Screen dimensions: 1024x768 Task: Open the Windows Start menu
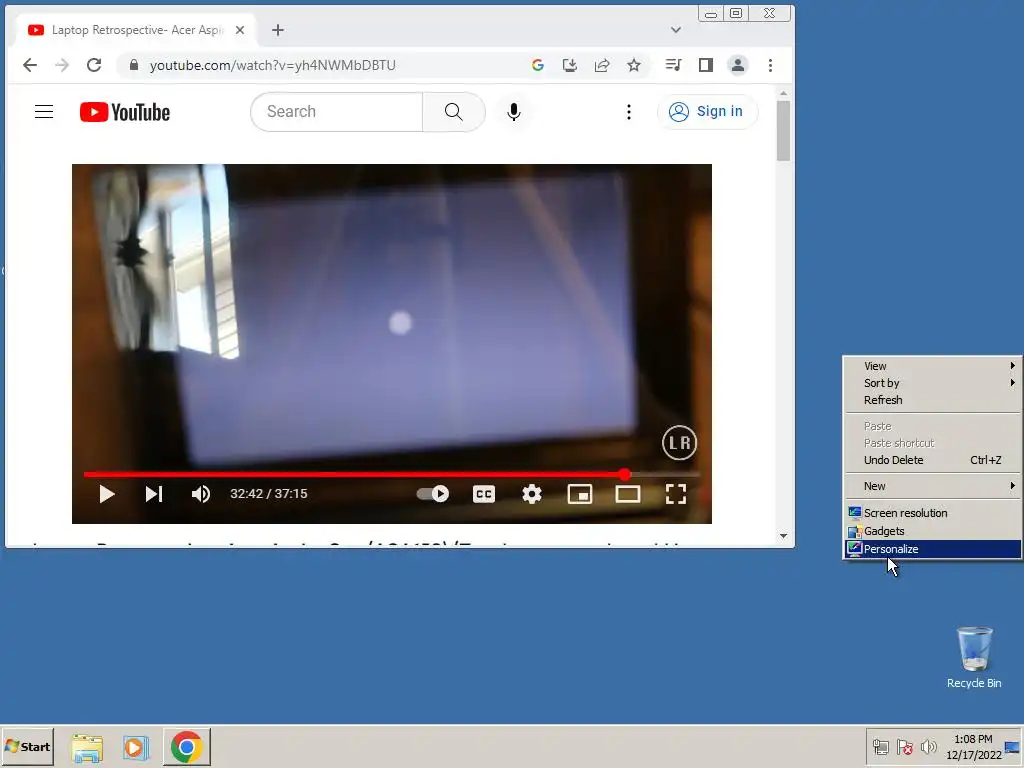click(27, 746)
